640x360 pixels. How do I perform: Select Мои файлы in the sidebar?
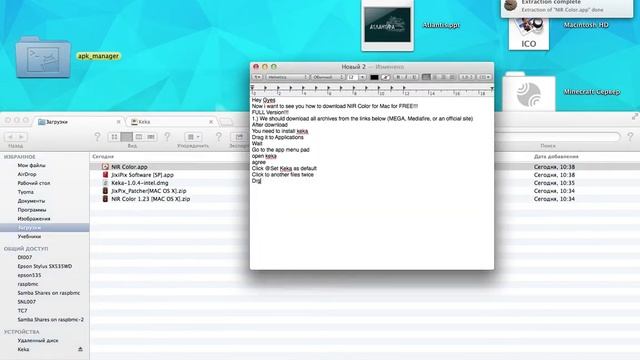pyautogui.click(x=31, y=165)
